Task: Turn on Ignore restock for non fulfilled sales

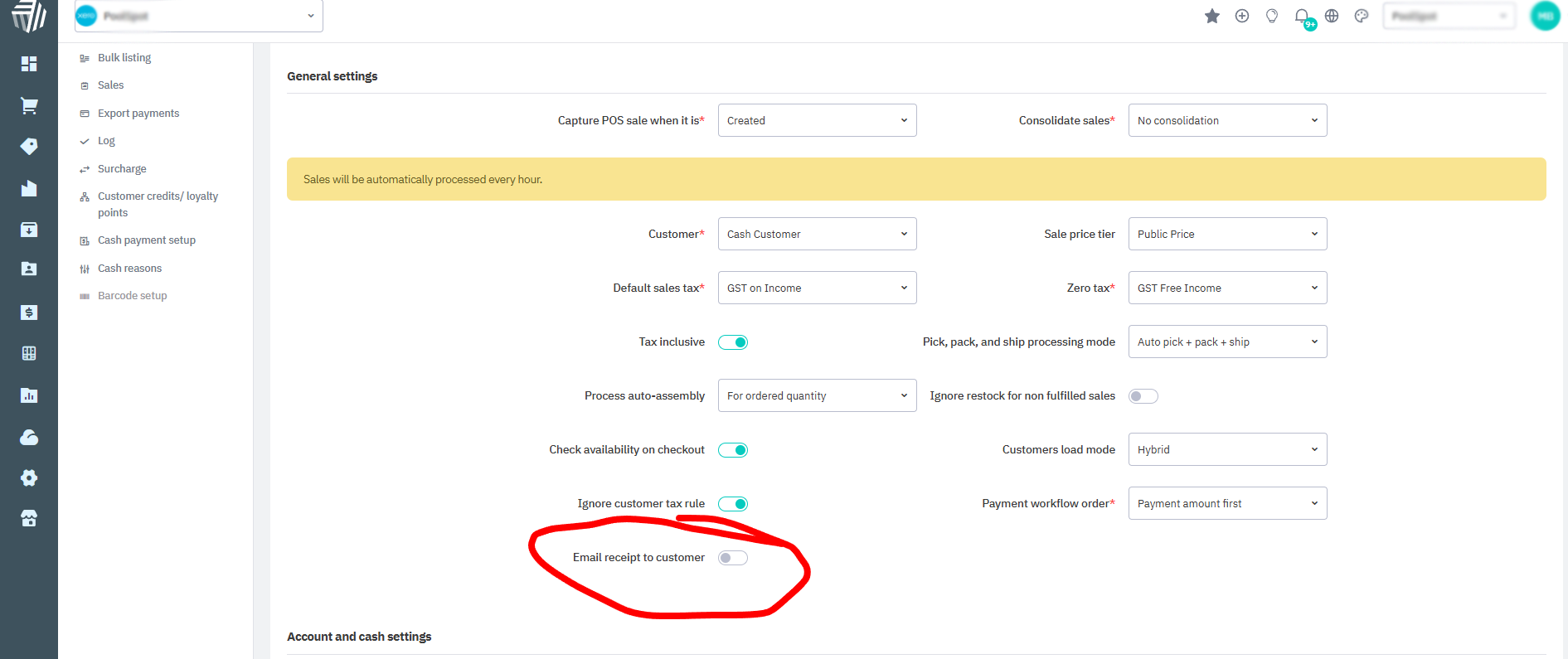Action: [1143, 396]
